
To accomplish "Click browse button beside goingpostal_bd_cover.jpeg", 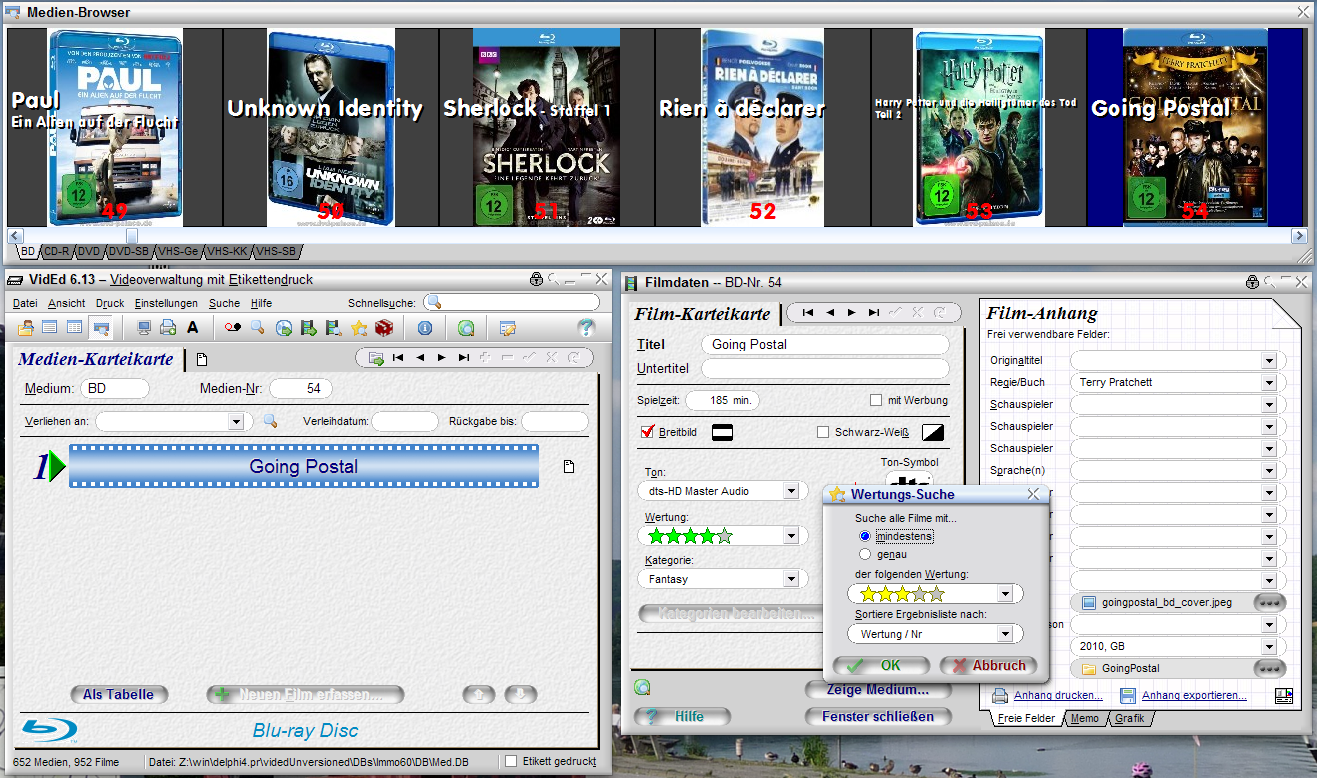I will coord(1270,602).
